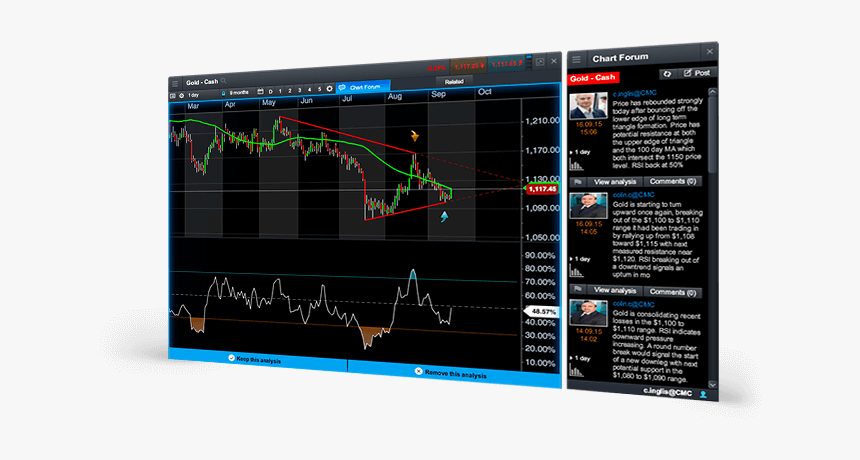Screen dimensions: 860x460
Task: Expand 1 day arrow under the 14.09.15 post
Action: point(572,359)
